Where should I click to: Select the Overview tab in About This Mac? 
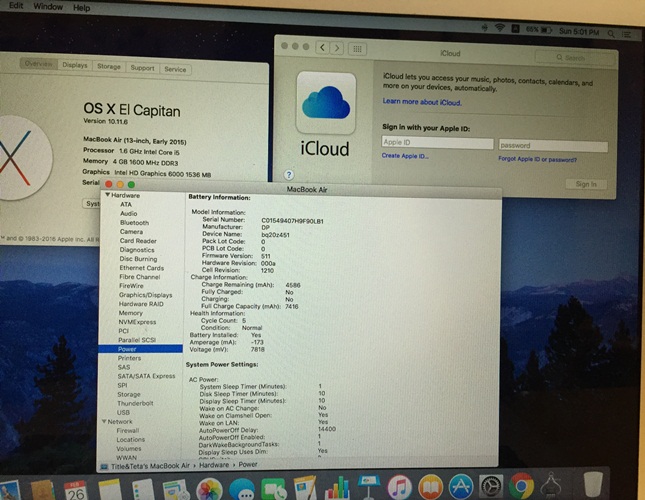point(38,64)
